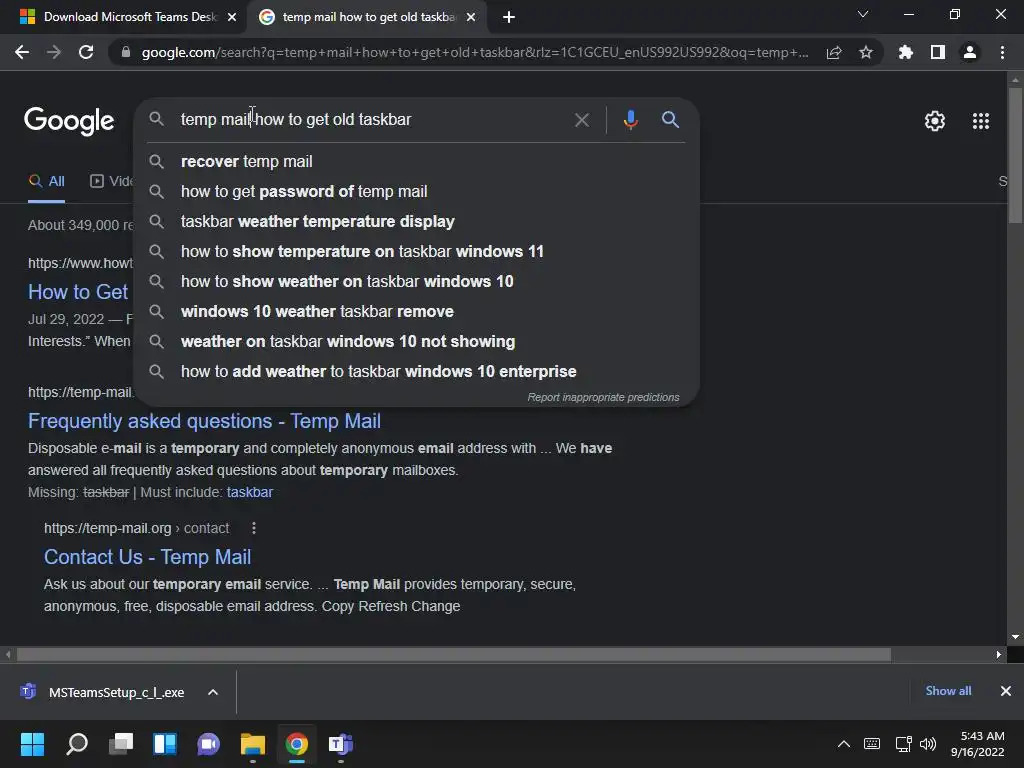This screenshot has height=768, width=1024.
Task: Expand the tab search chevron in the title bar
Action: click(x=863, y=14)
